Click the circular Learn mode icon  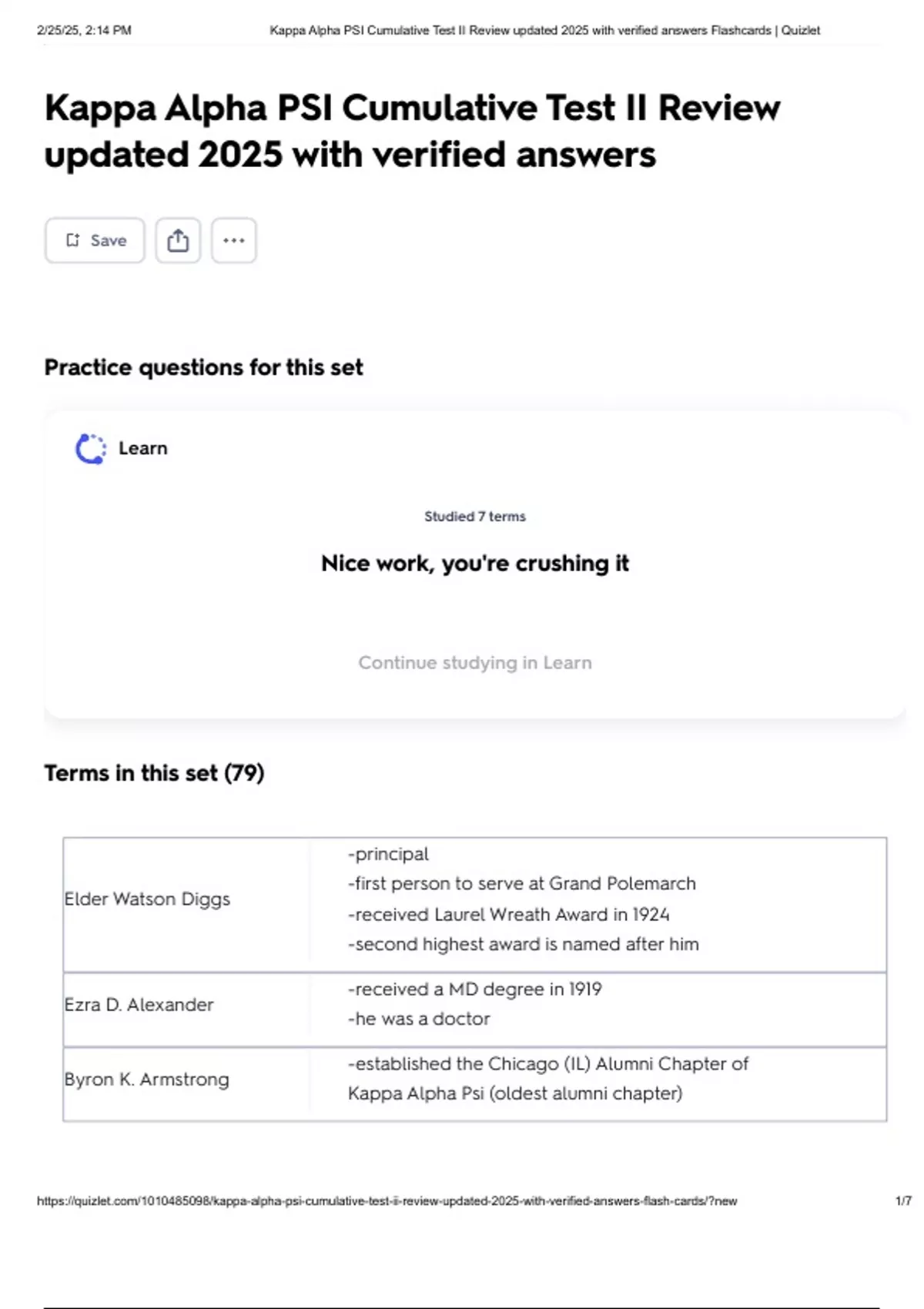[x=91, y=449]
